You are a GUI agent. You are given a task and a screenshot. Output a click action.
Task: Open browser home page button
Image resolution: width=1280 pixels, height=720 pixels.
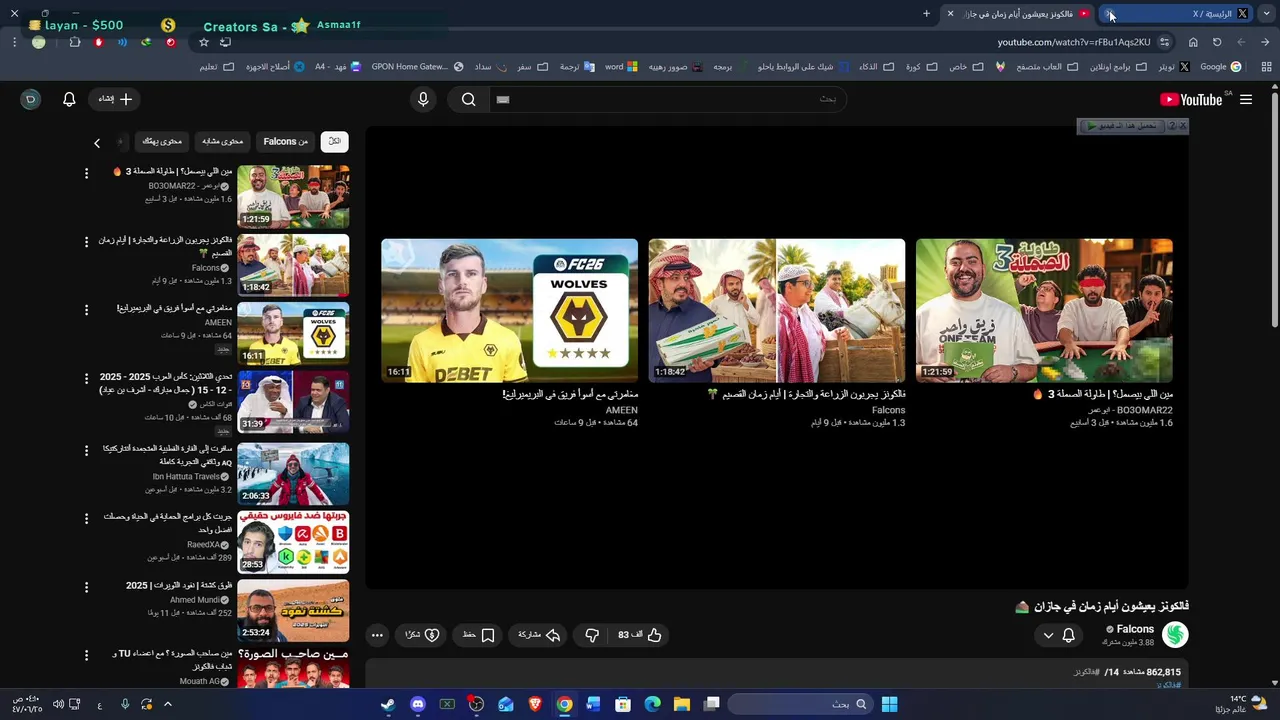(1193, 42)
